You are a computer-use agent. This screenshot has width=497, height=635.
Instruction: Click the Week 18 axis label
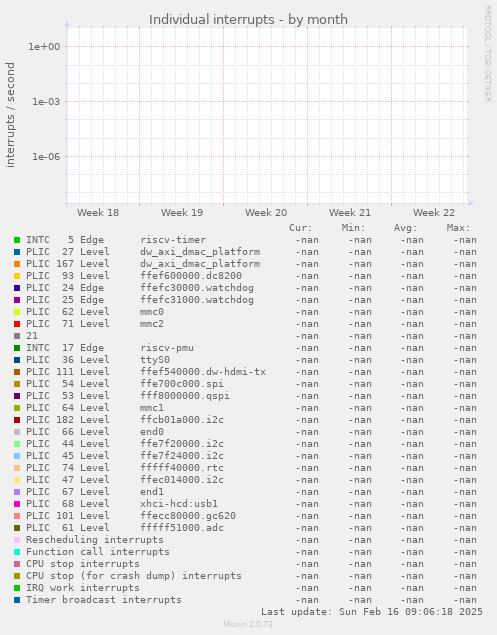[98, 213]
